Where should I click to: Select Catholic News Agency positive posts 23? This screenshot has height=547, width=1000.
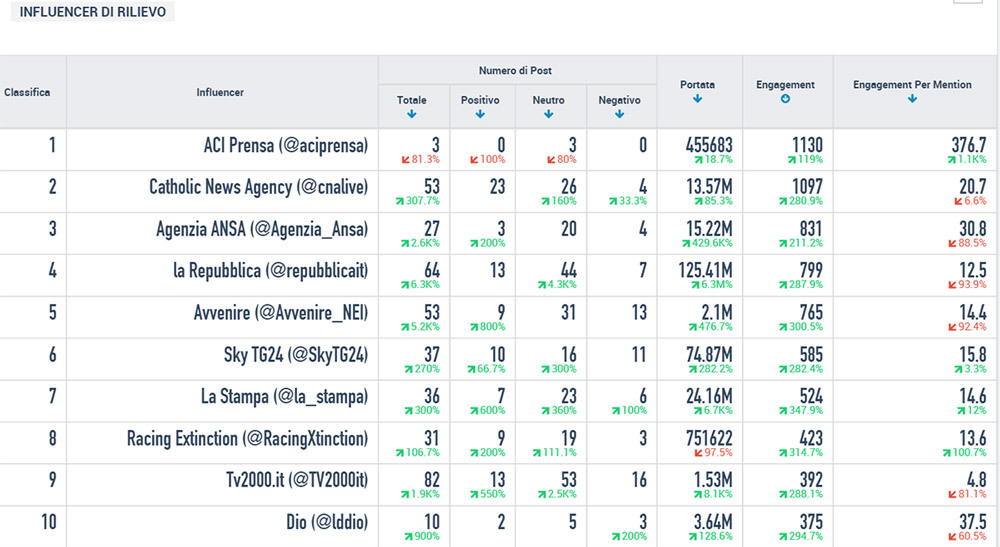click(x=497, y=187)
